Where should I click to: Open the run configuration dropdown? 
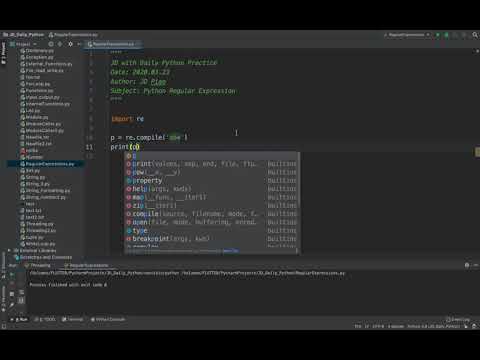(407, 35)
